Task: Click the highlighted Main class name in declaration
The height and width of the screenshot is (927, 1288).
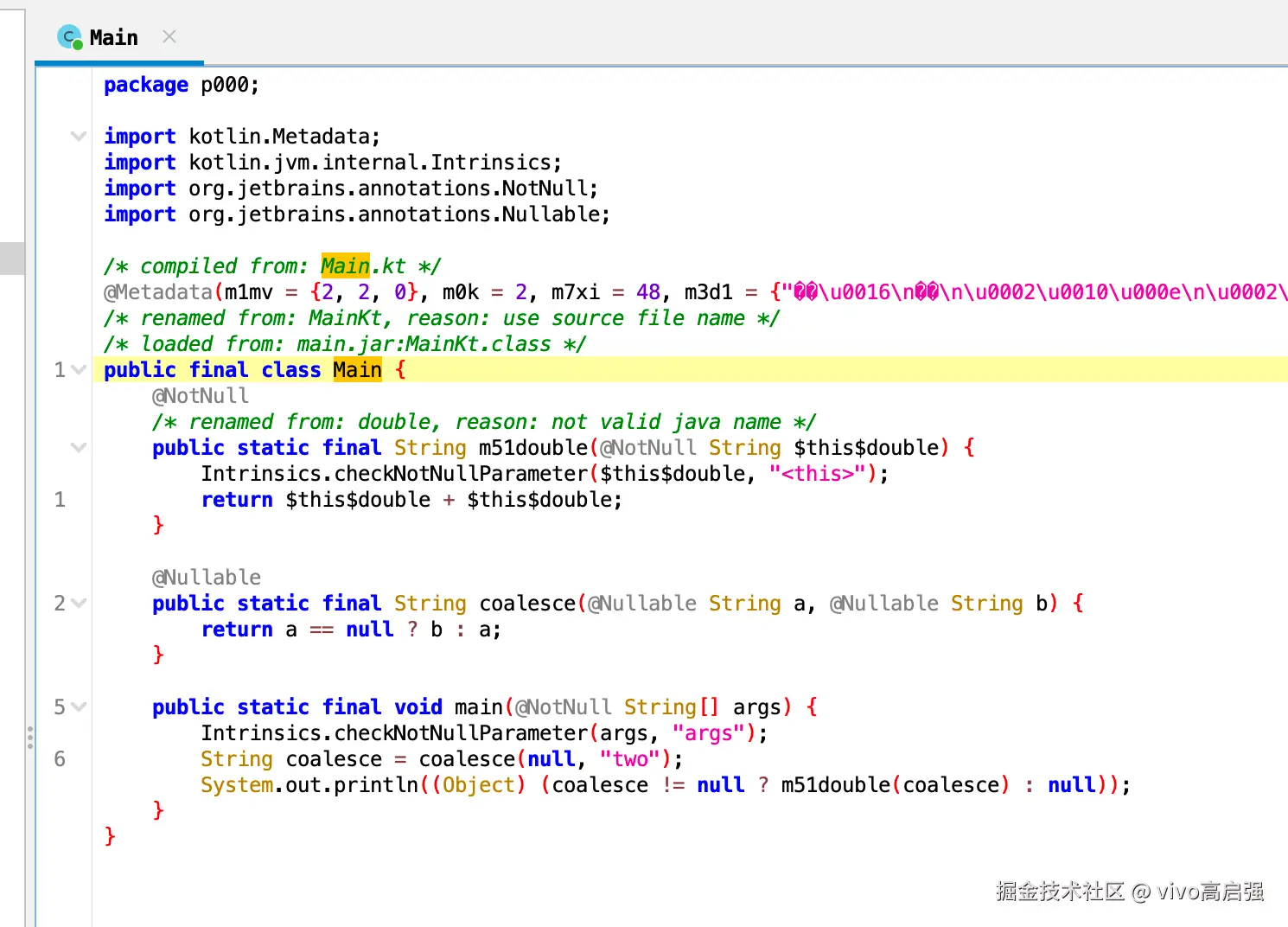Action: coord(357,370)
